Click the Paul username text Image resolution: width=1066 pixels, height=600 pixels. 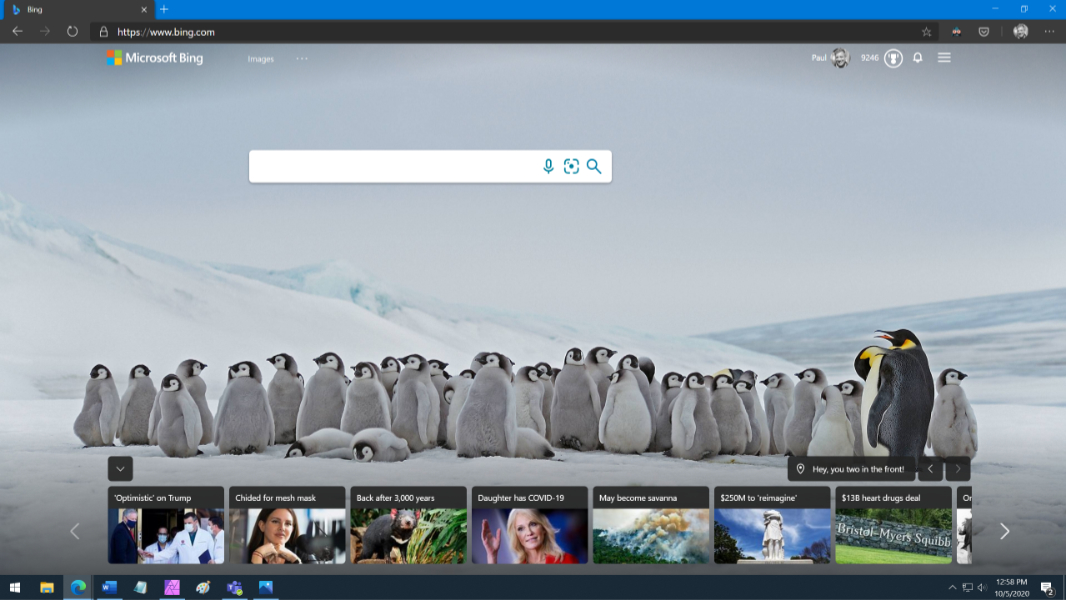pos(819,58)
